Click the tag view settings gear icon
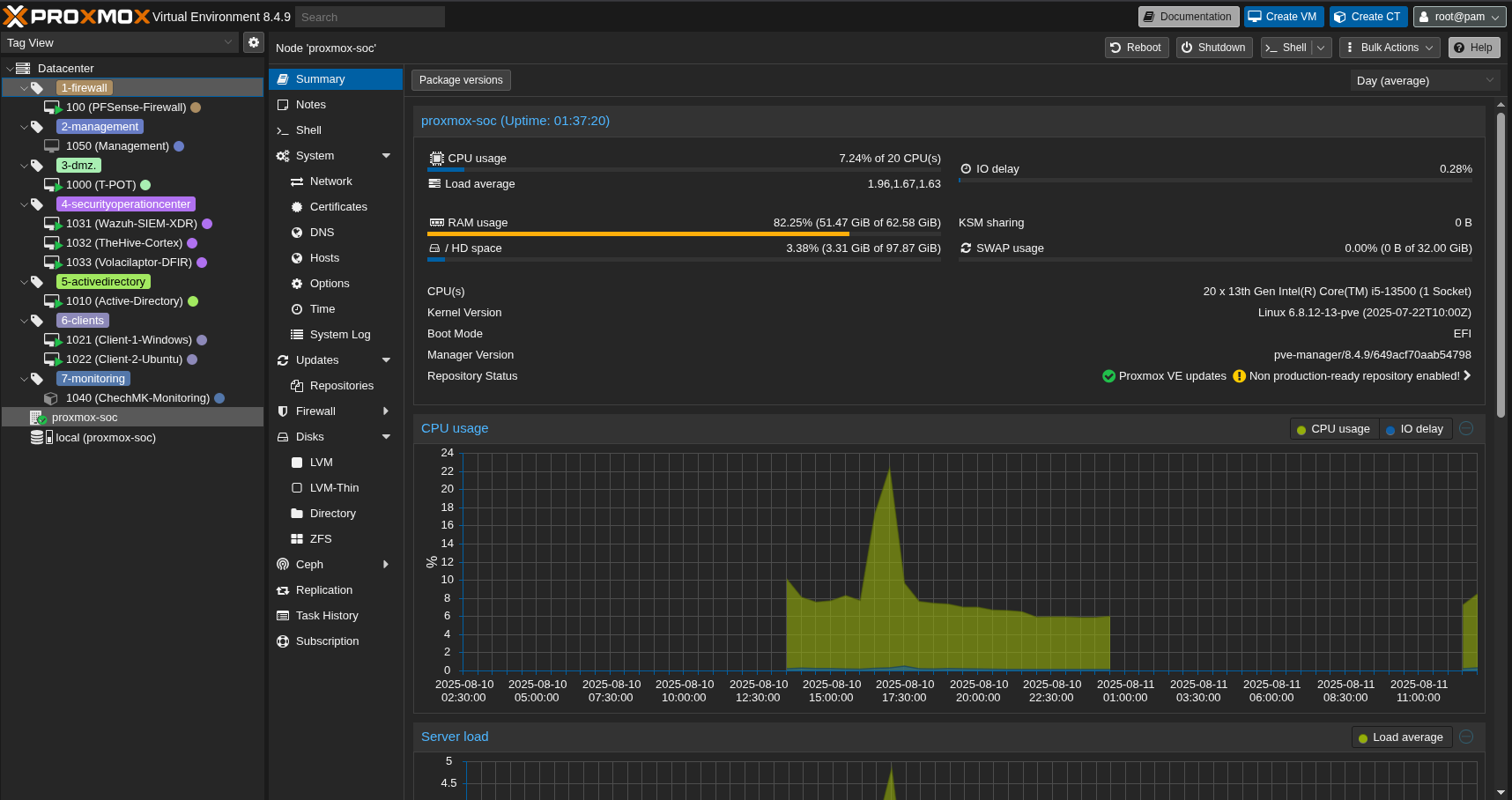Viewport: 1512px width, 800px height. point(254,42)
